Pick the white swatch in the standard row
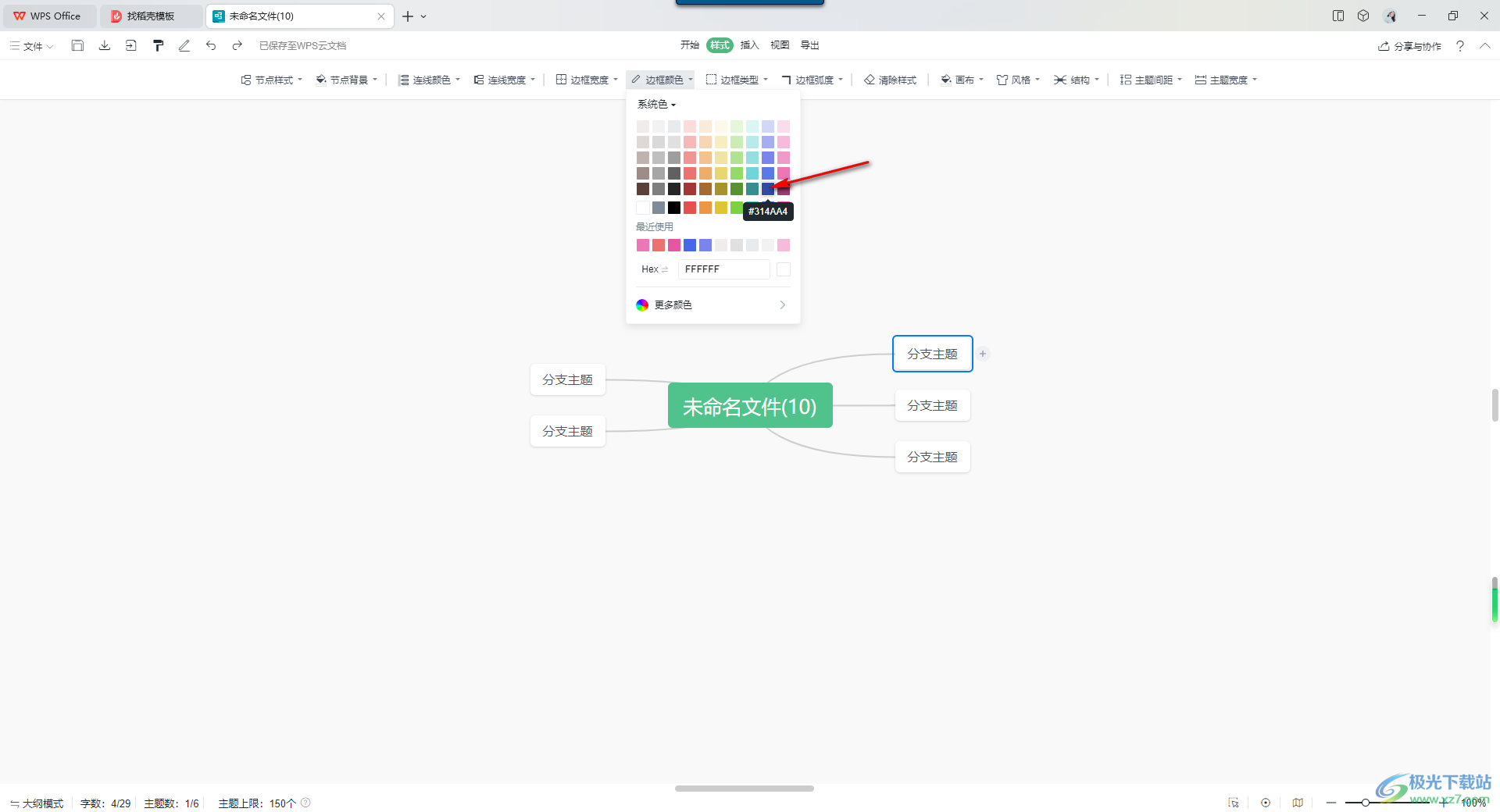This screenshot has width=1500, height=812. [643, 207]
